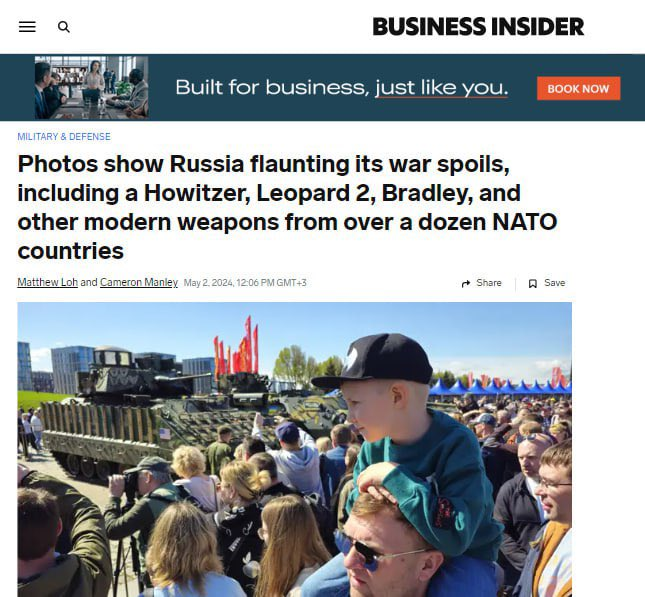Screen dimensions: 645x597
Task: Click the article publish date
Action: [245, 283]
